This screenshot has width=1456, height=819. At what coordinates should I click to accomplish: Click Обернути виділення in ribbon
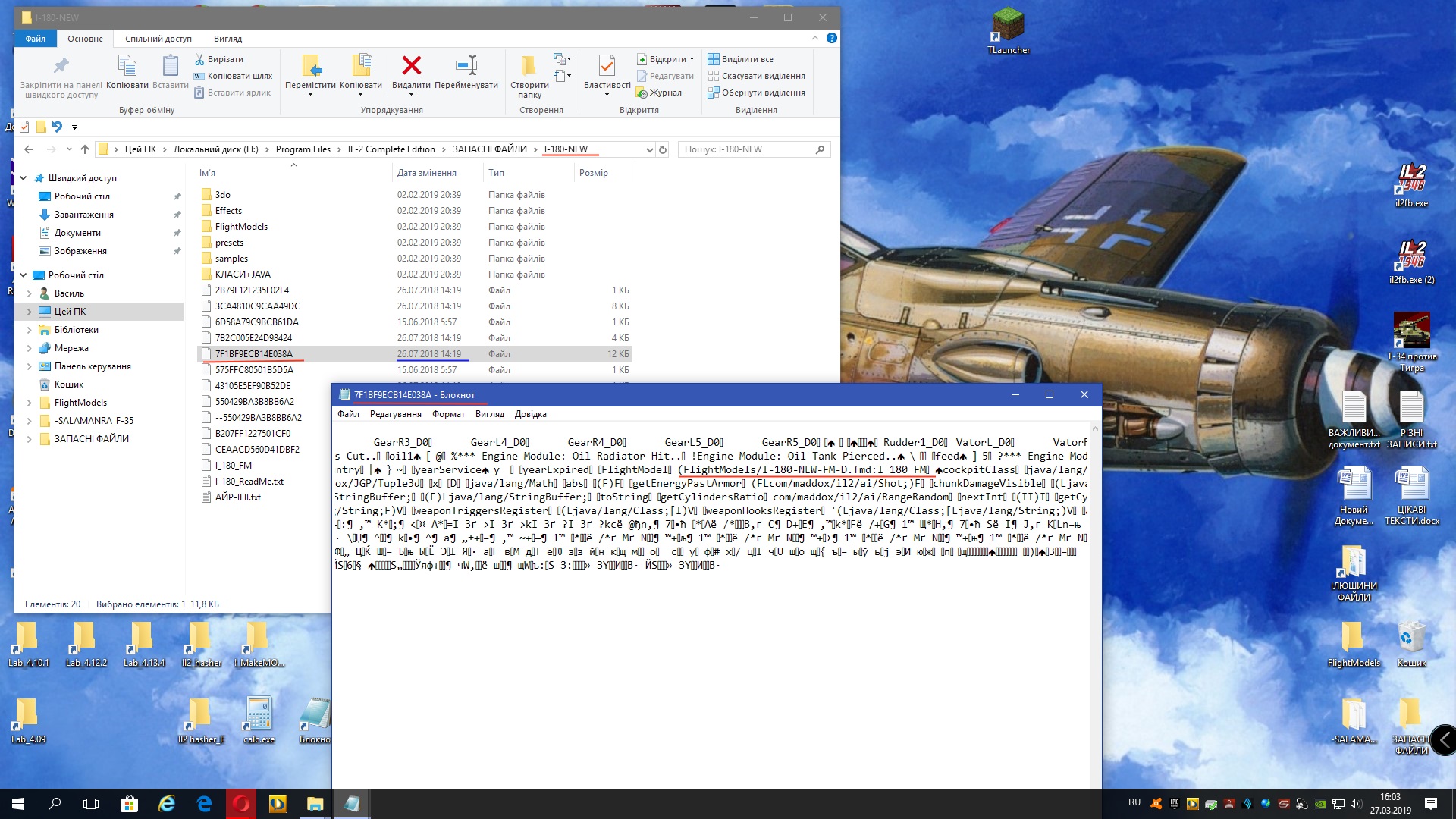coord(756,93)
